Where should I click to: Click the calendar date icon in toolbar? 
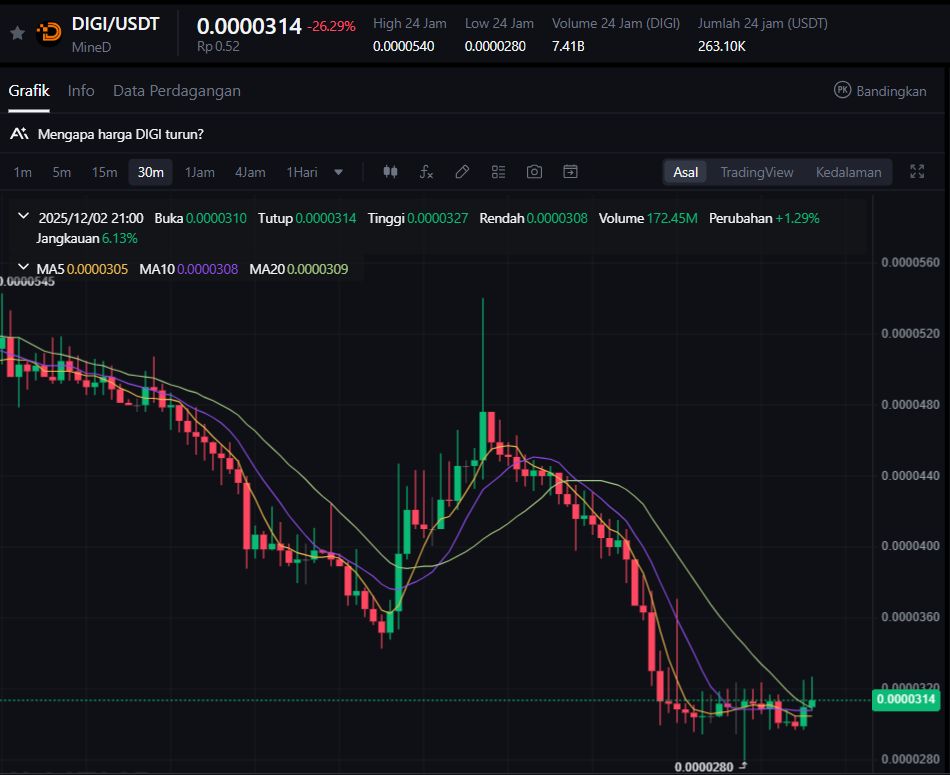click(x=570, y=172)
